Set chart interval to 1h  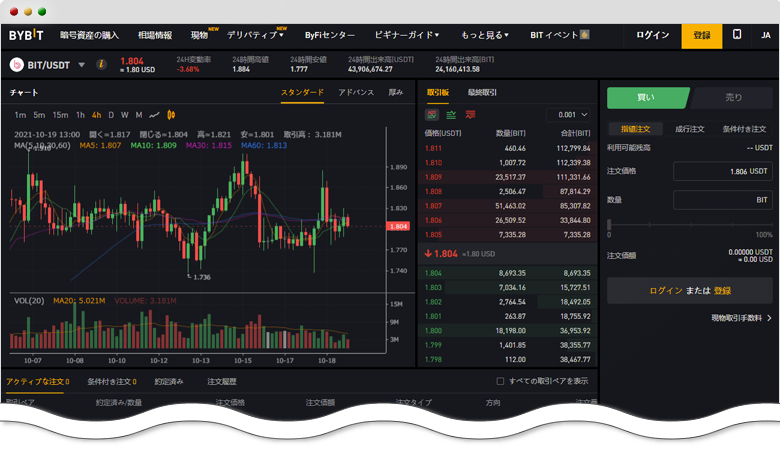[x=80, y=115]
